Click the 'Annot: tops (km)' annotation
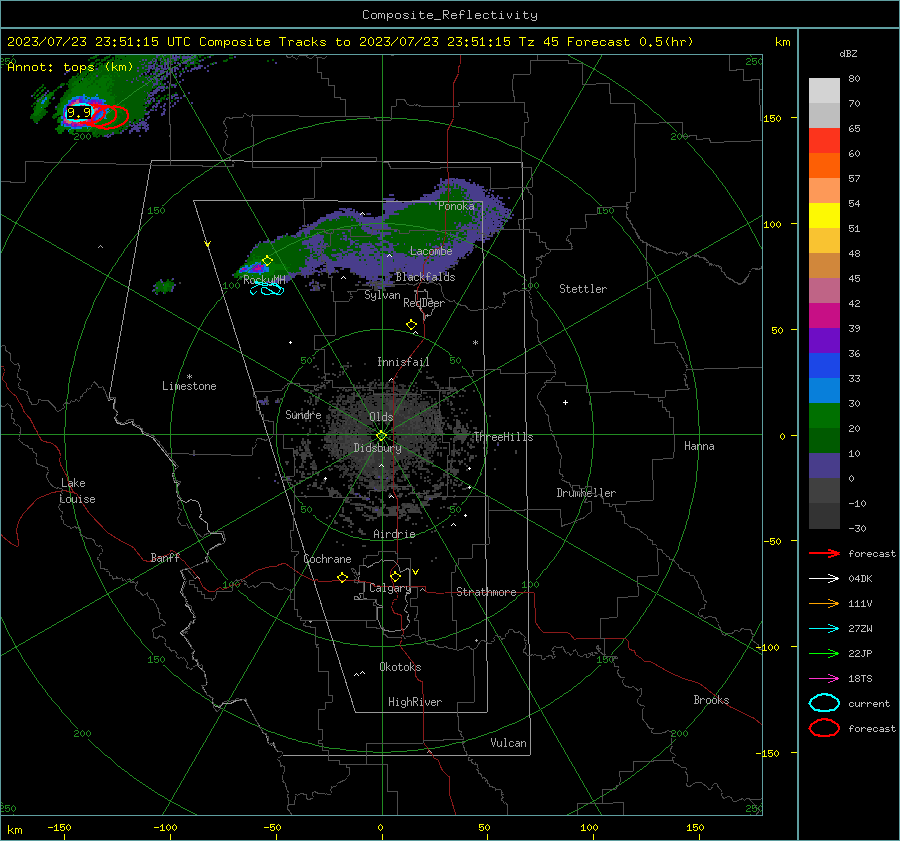The image size is (900, 841). (70, 67)
